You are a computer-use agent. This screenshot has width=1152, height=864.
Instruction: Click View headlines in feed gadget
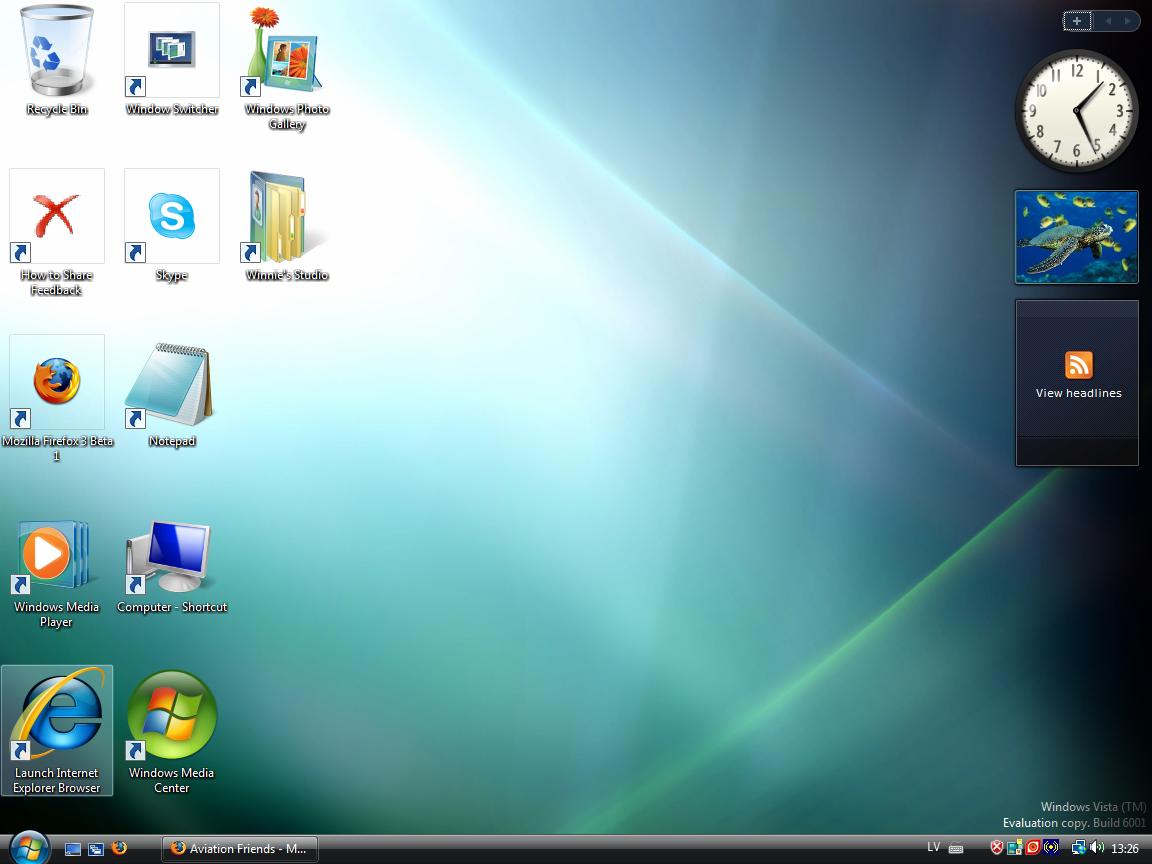1079,393
